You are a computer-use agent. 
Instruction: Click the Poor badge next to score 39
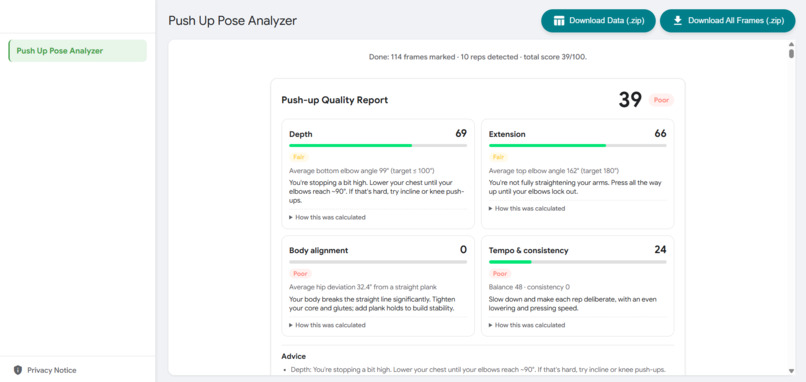click(661, 100)
